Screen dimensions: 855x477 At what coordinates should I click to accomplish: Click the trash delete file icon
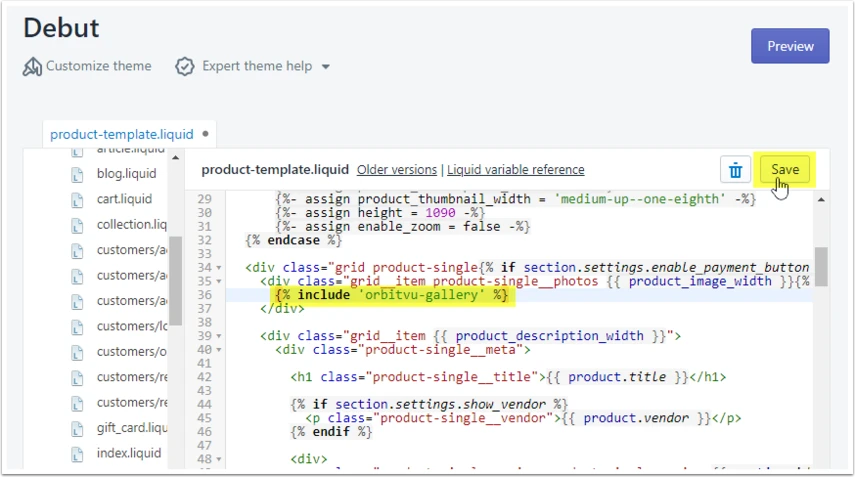(x=735, y=170)
